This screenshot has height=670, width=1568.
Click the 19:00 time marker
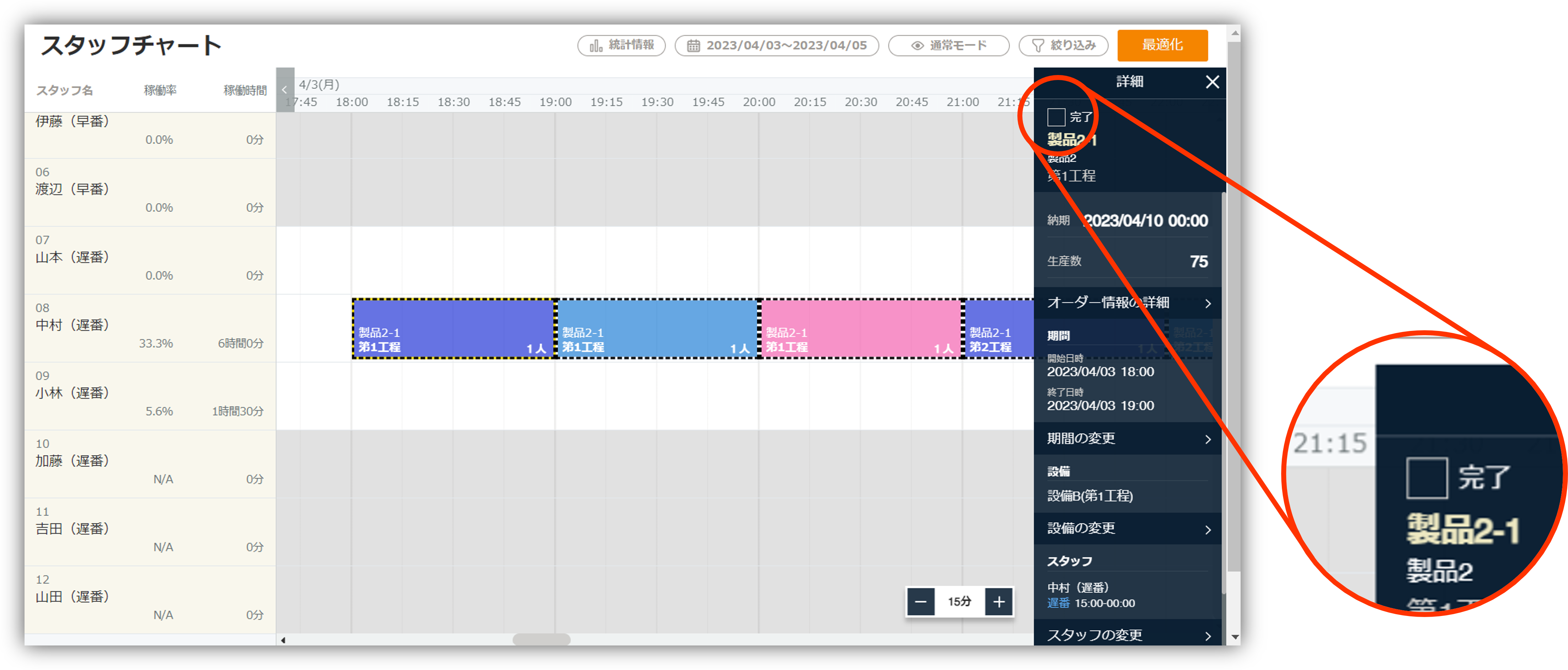[555, 102]
